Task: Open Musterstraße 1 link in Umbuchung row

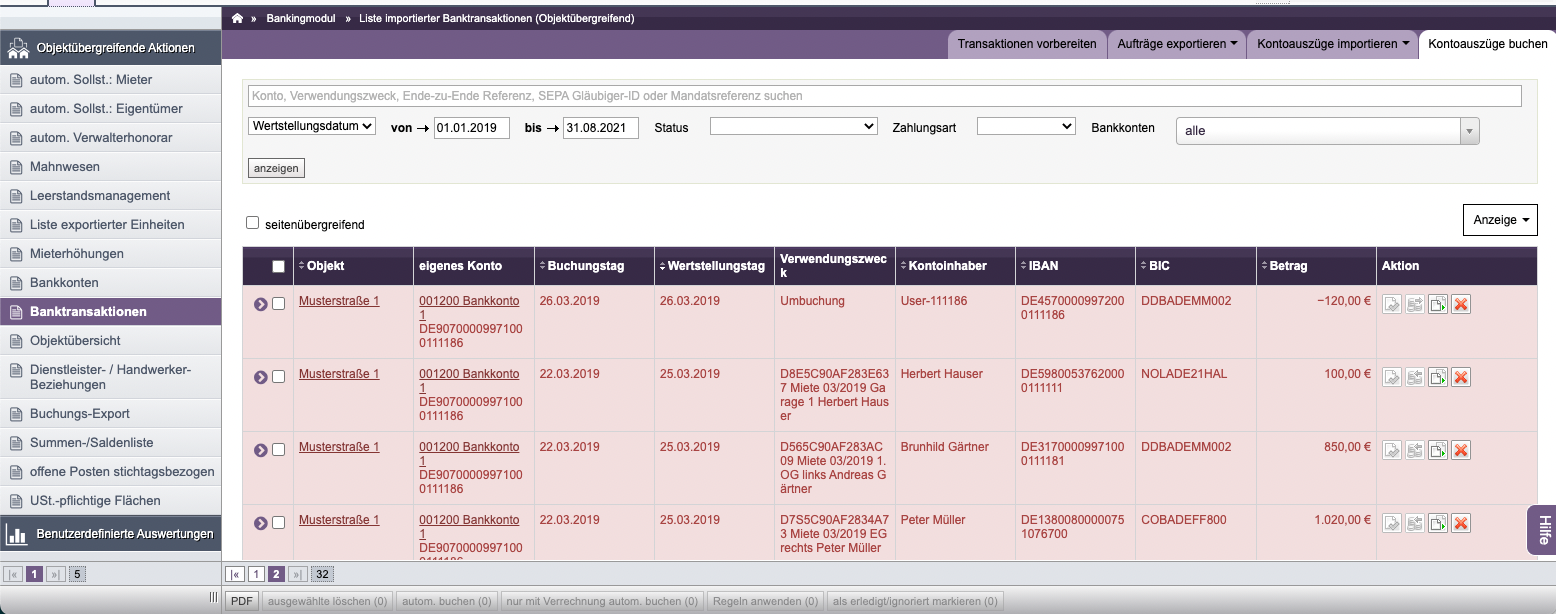Action: coord(339,301)
